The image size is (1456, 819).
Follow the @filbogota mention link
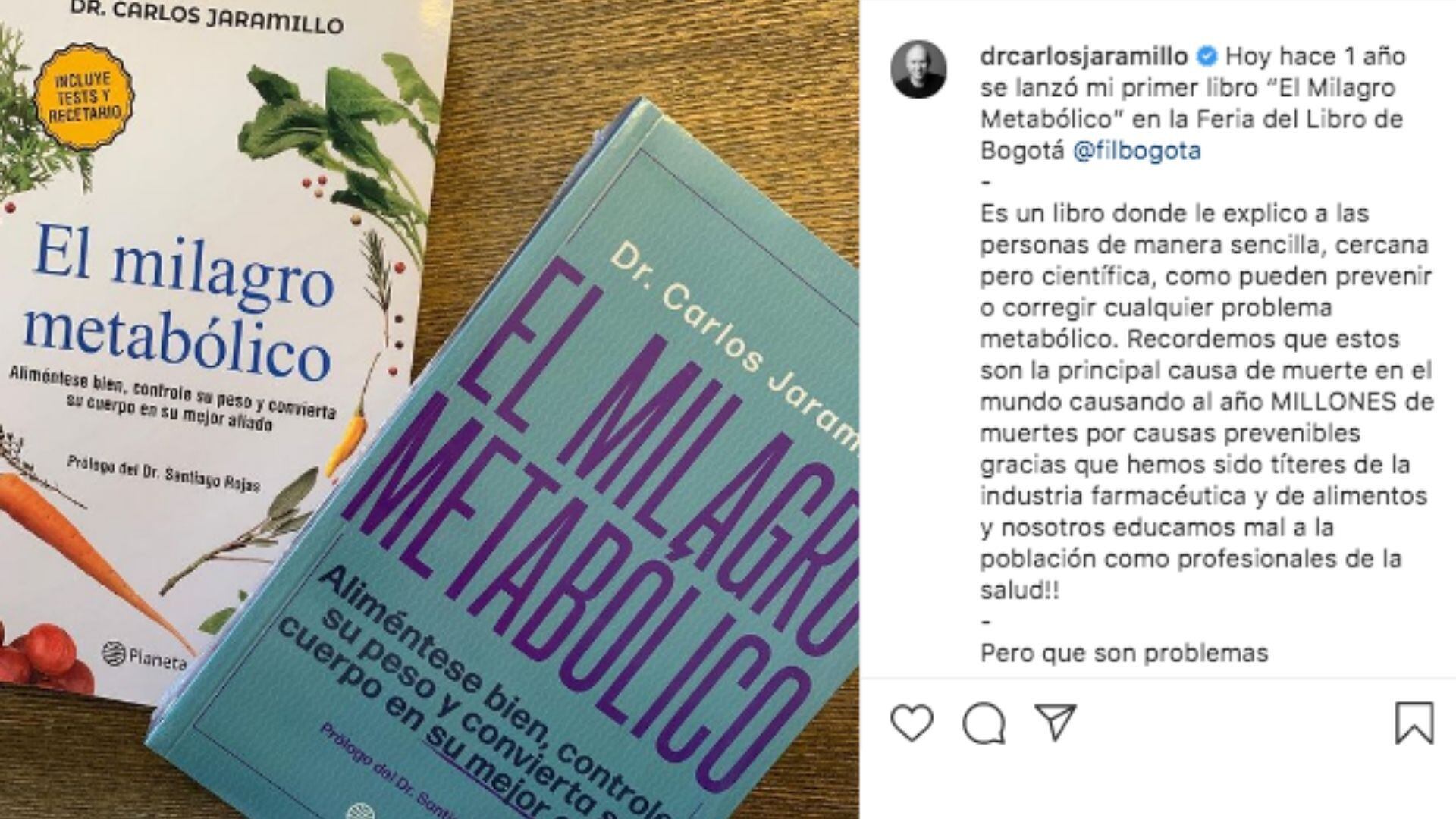pyautogui.click(x=1137, y=151)
